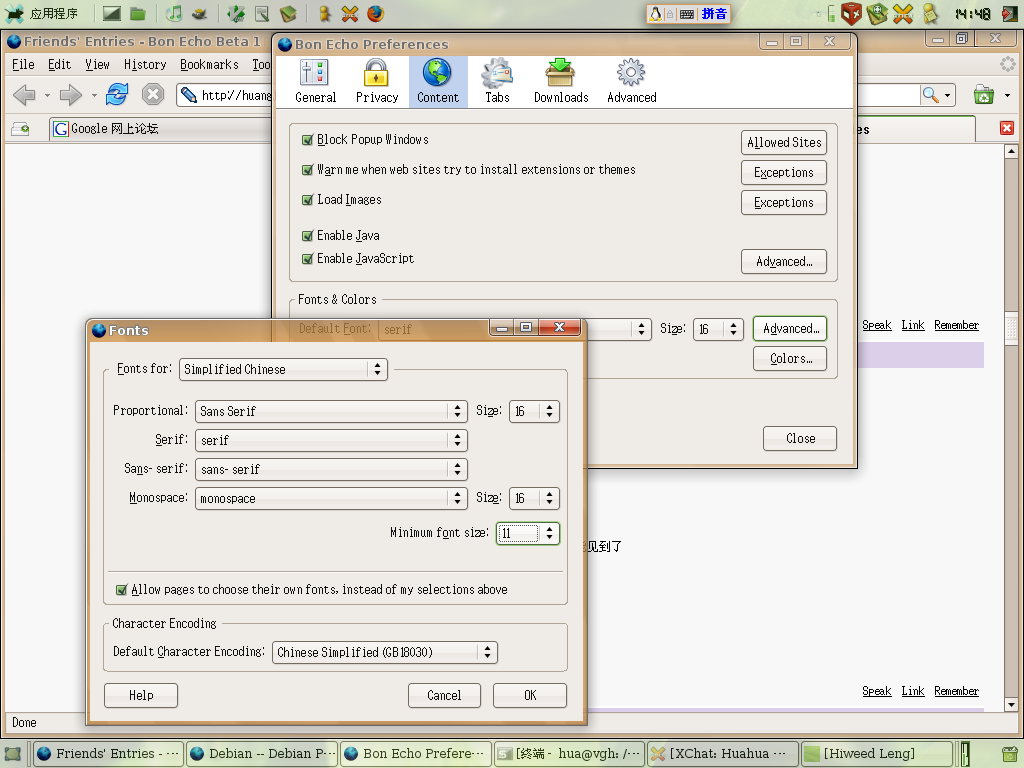Open the Bookmarks menu in browser
The width and height of the screenshot is (1024, 768).
[x=209, y=64]
